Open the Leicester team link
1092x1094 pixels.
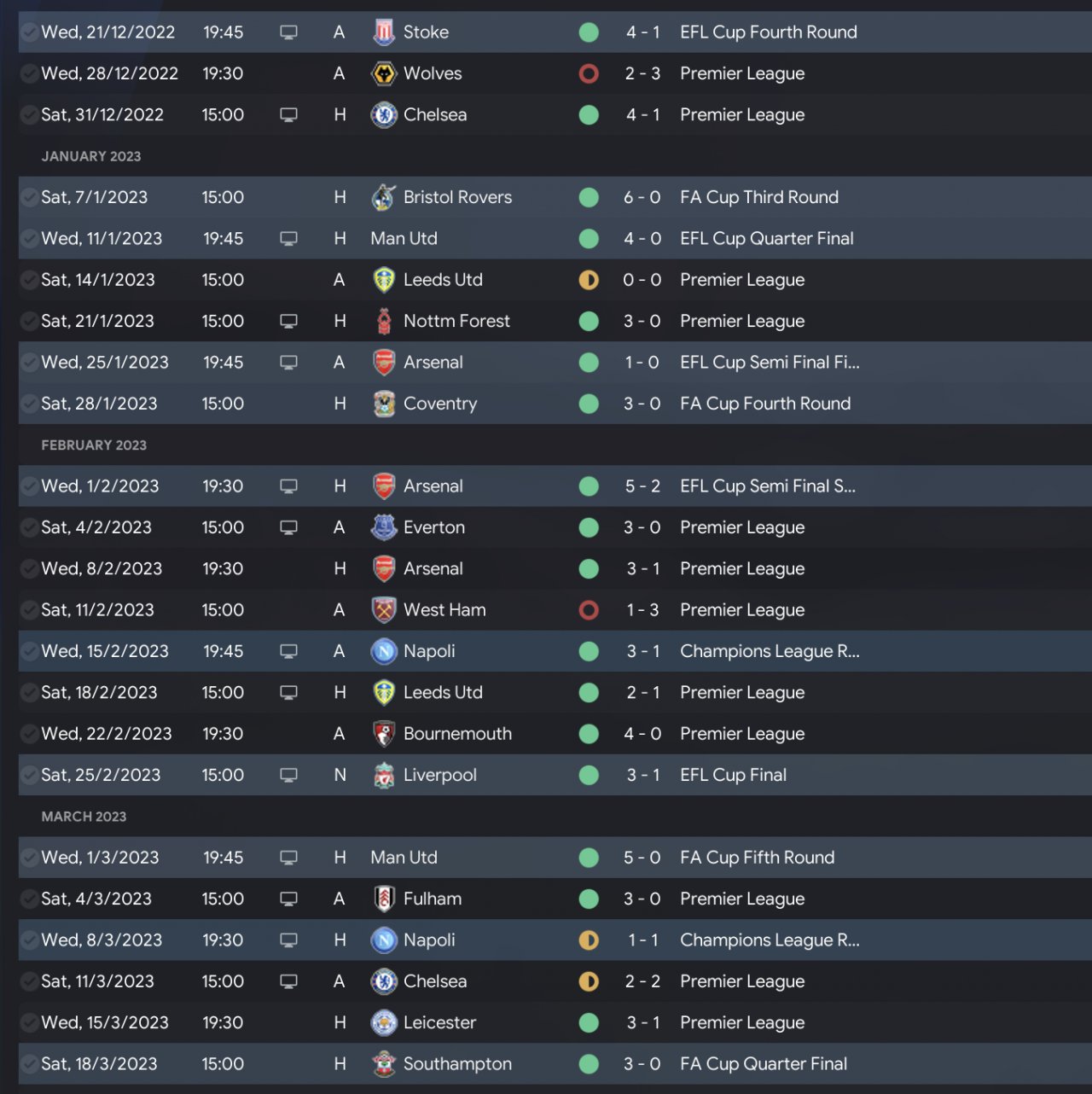click(439, 1022)
